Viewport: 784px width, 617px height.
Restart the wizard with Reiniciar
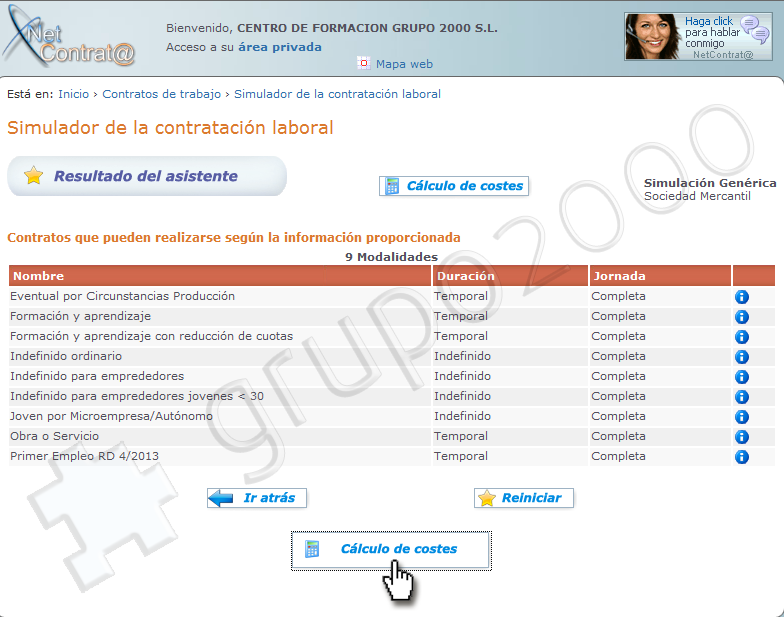[524, 498]
